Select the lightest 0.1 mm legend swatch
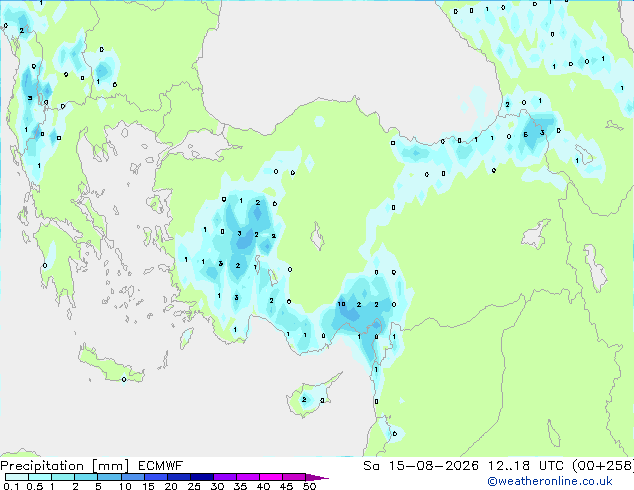The image size is (634, 490). (17, 477)
